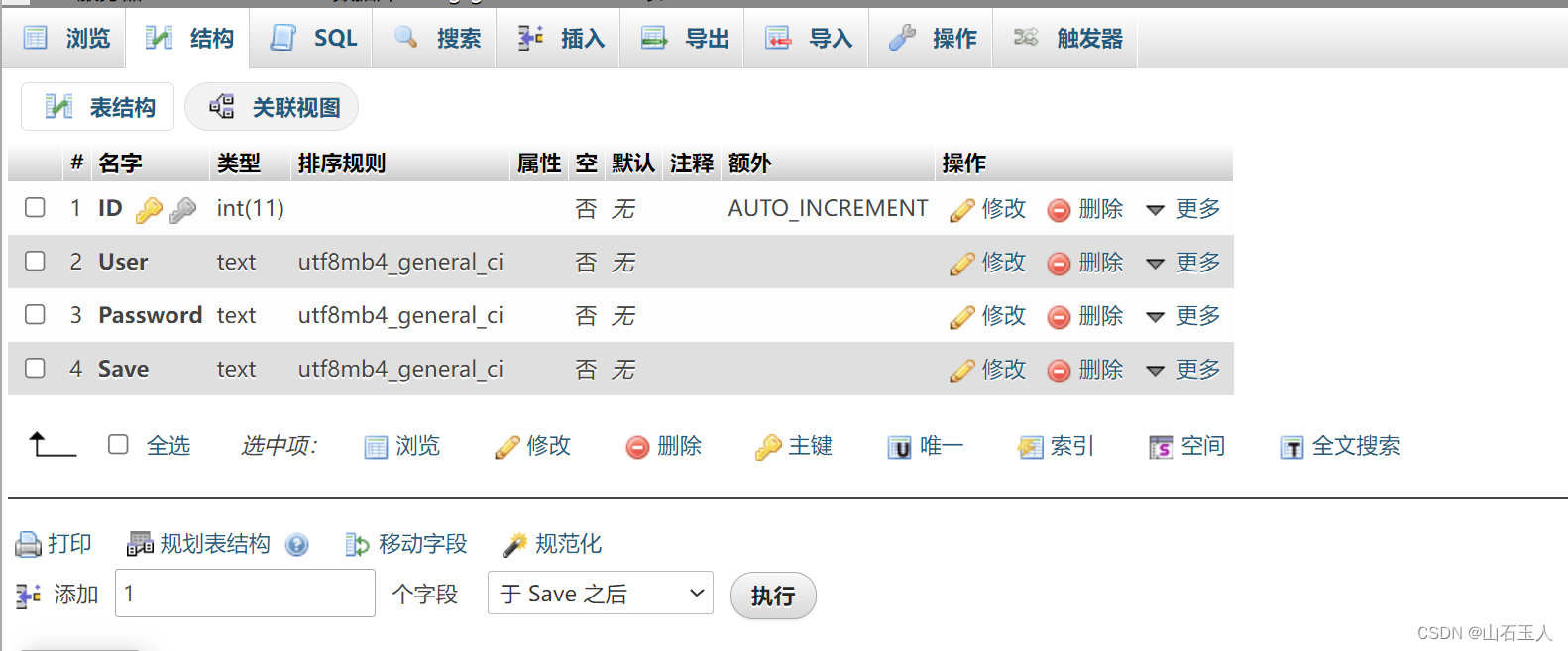1568x651 pixels.
Task: Click the spatial index icon labeled 空间
Action: click(1160, 448)
